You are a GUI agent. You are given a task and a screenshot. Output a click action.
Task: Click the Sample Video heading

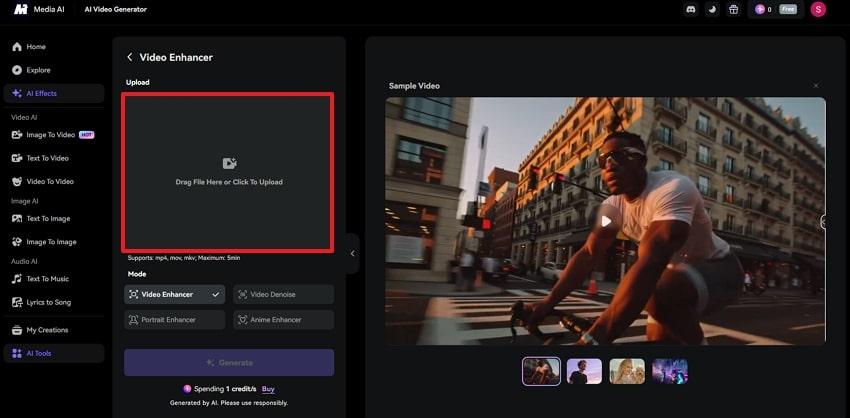(414, 86)
